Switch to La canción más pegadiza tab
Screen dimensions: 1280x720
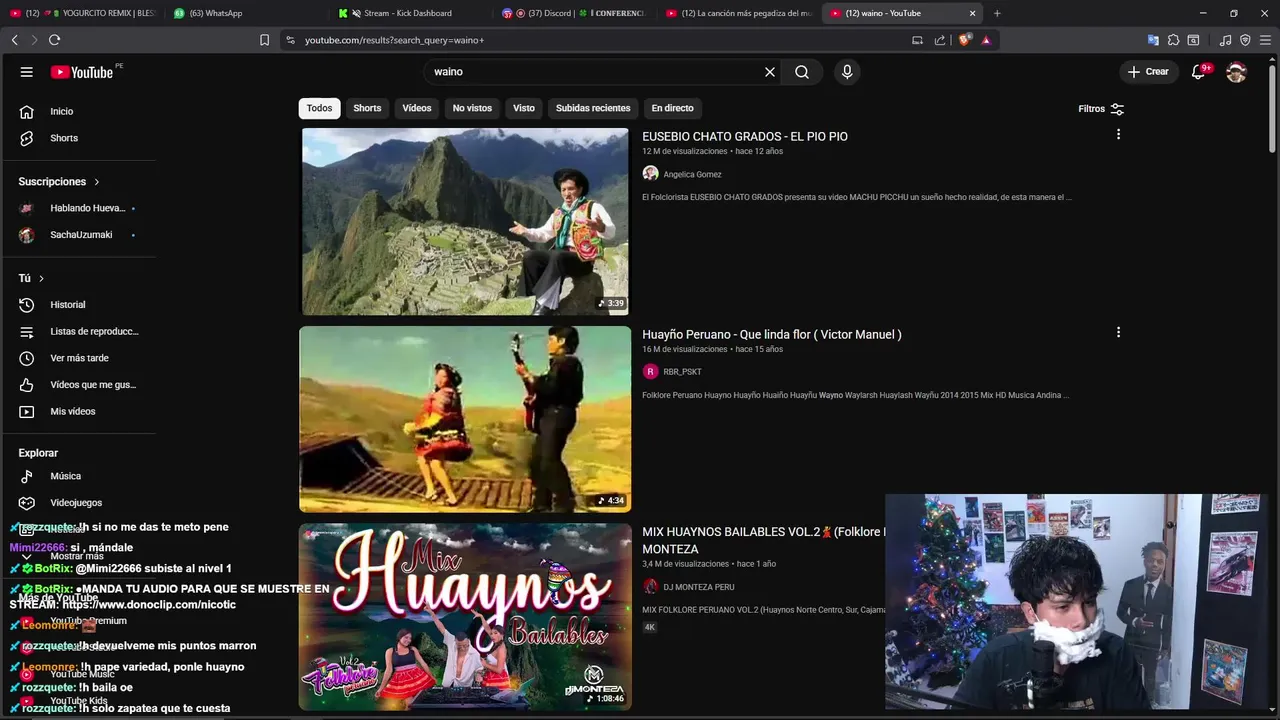point(738,13)
